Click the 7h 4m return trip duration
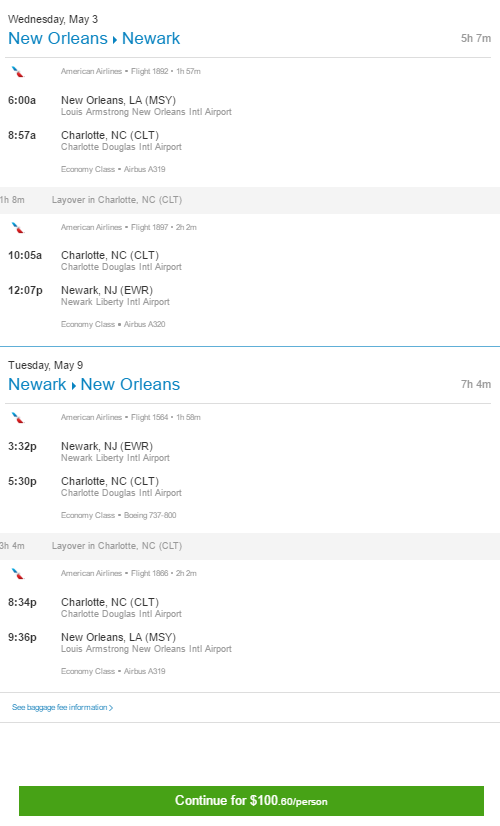500x826 pixels. (x=476, y=385)
